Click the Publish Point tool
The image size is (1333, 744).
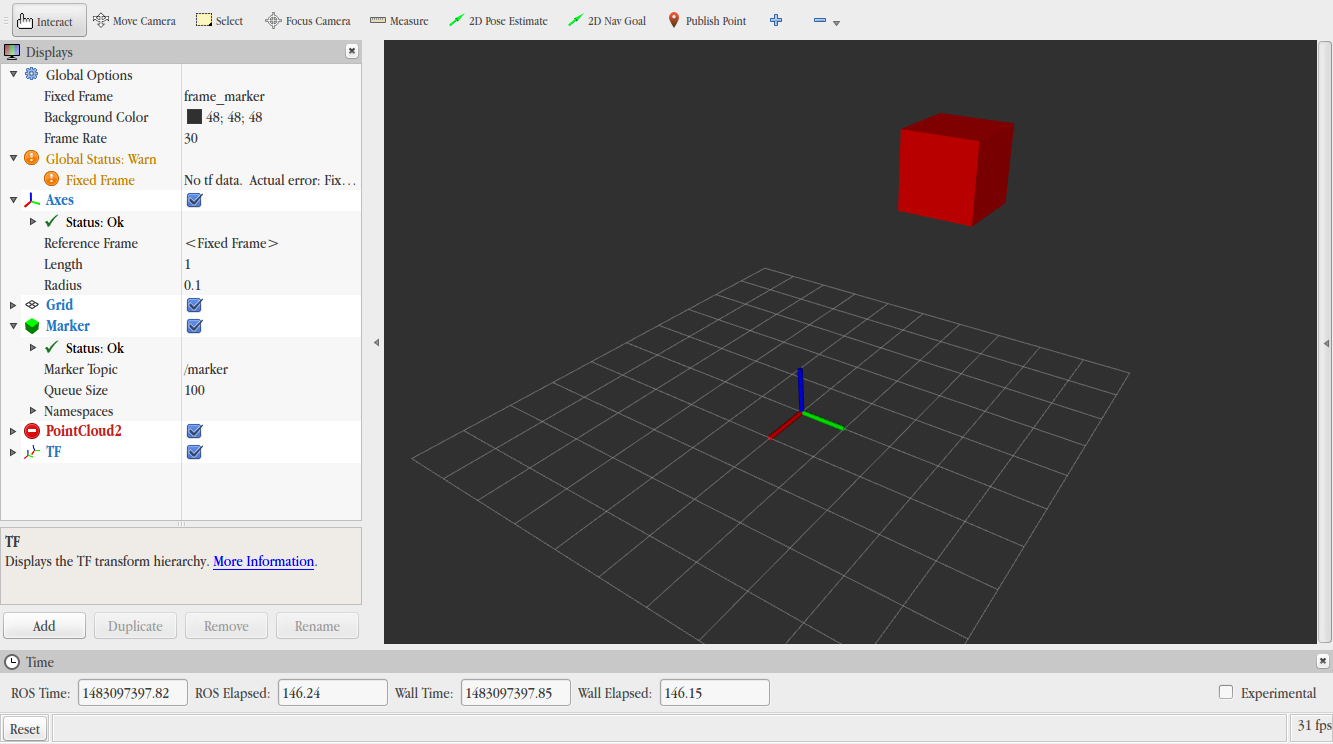[707, 21]
